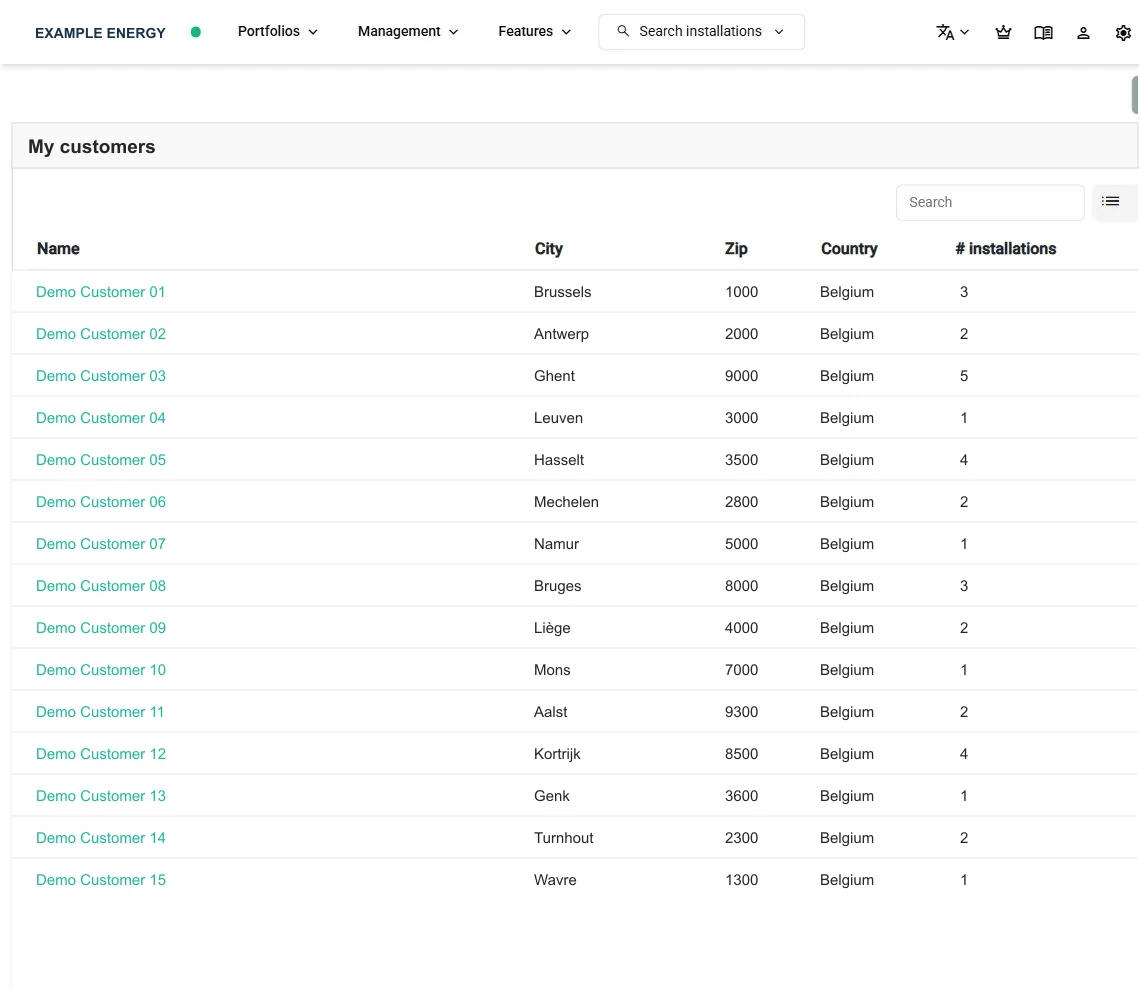This screenshot has width=1140, height=990.
Task: Expand the language chevron arrow
Action: tap(965, 32)
